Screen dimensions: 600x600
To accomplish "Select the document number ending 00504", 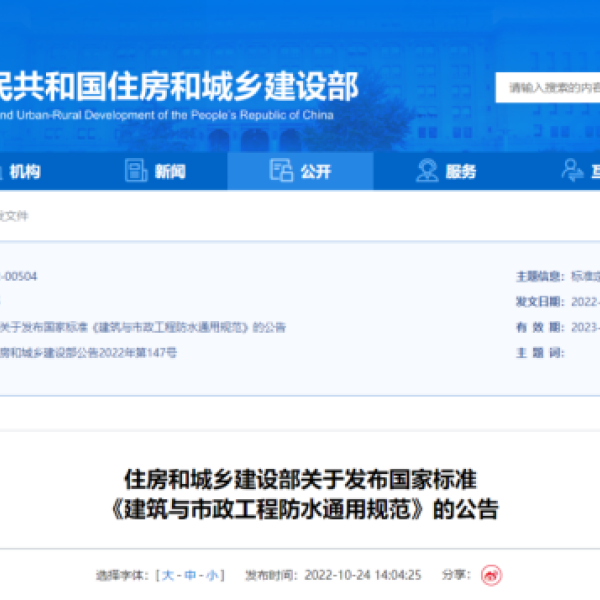I will (x=18, y=276).
